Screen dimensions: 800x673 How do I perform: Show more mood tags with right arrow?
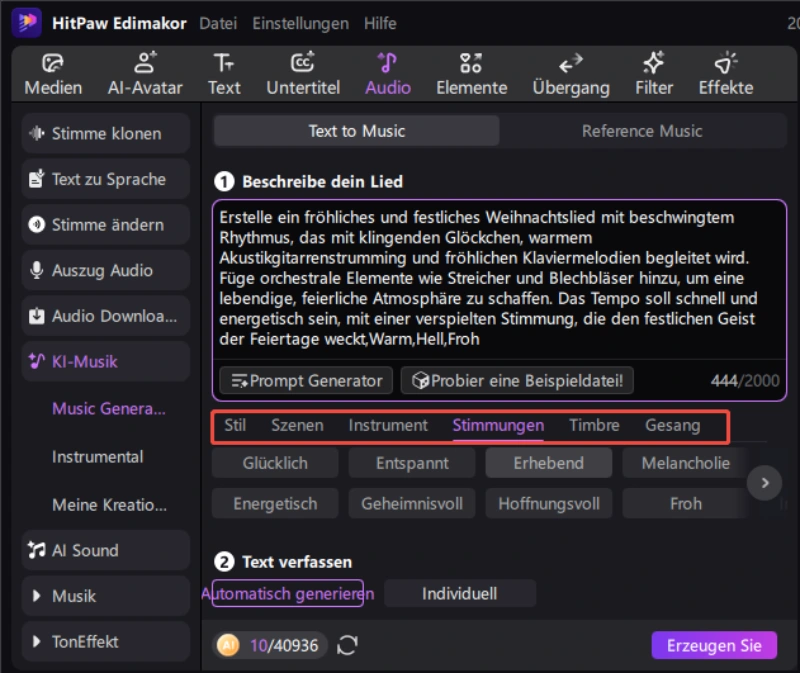(764, 483)
